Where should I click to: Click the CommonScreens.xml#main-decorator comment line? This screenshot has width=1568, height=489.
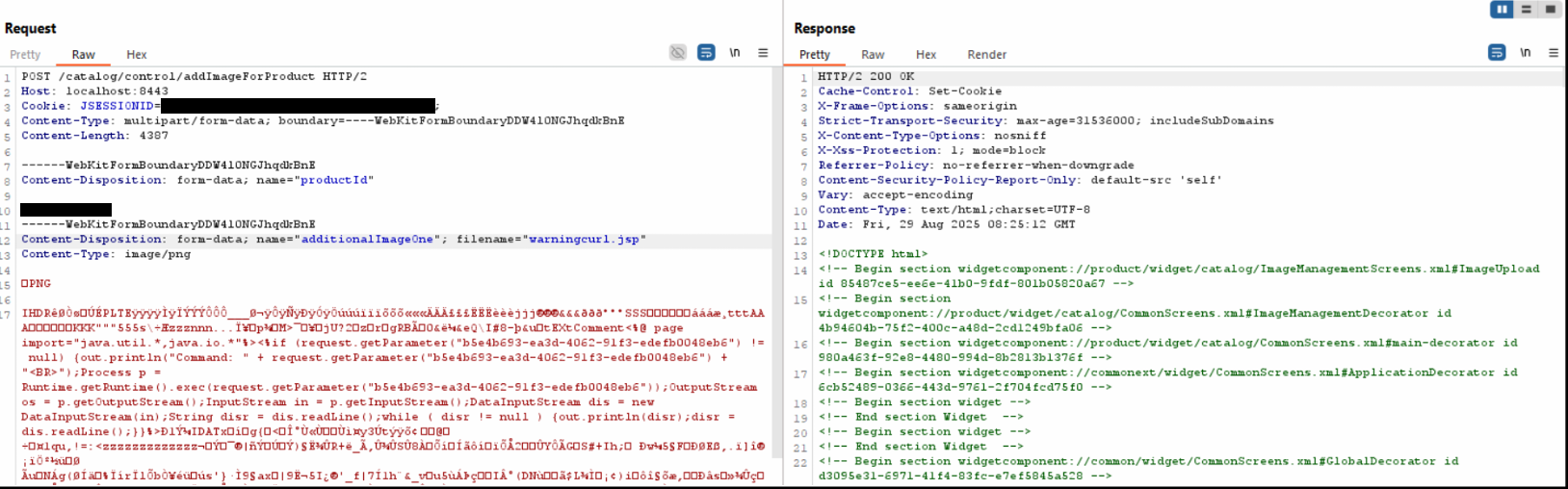tap(1167, 350)
